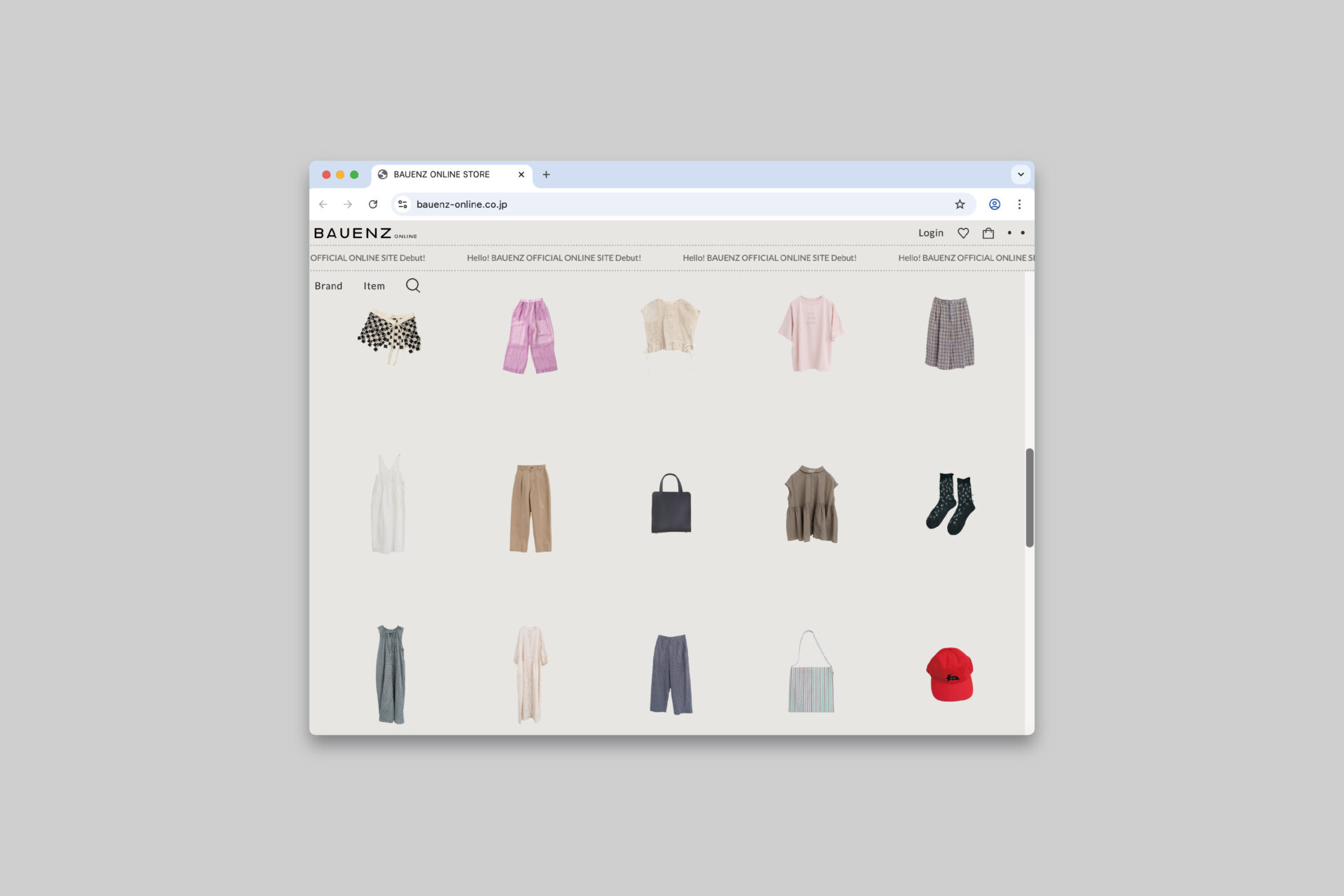View the cream long dress product
This screenshot has height=896, width=1344.
coord(530,675)
